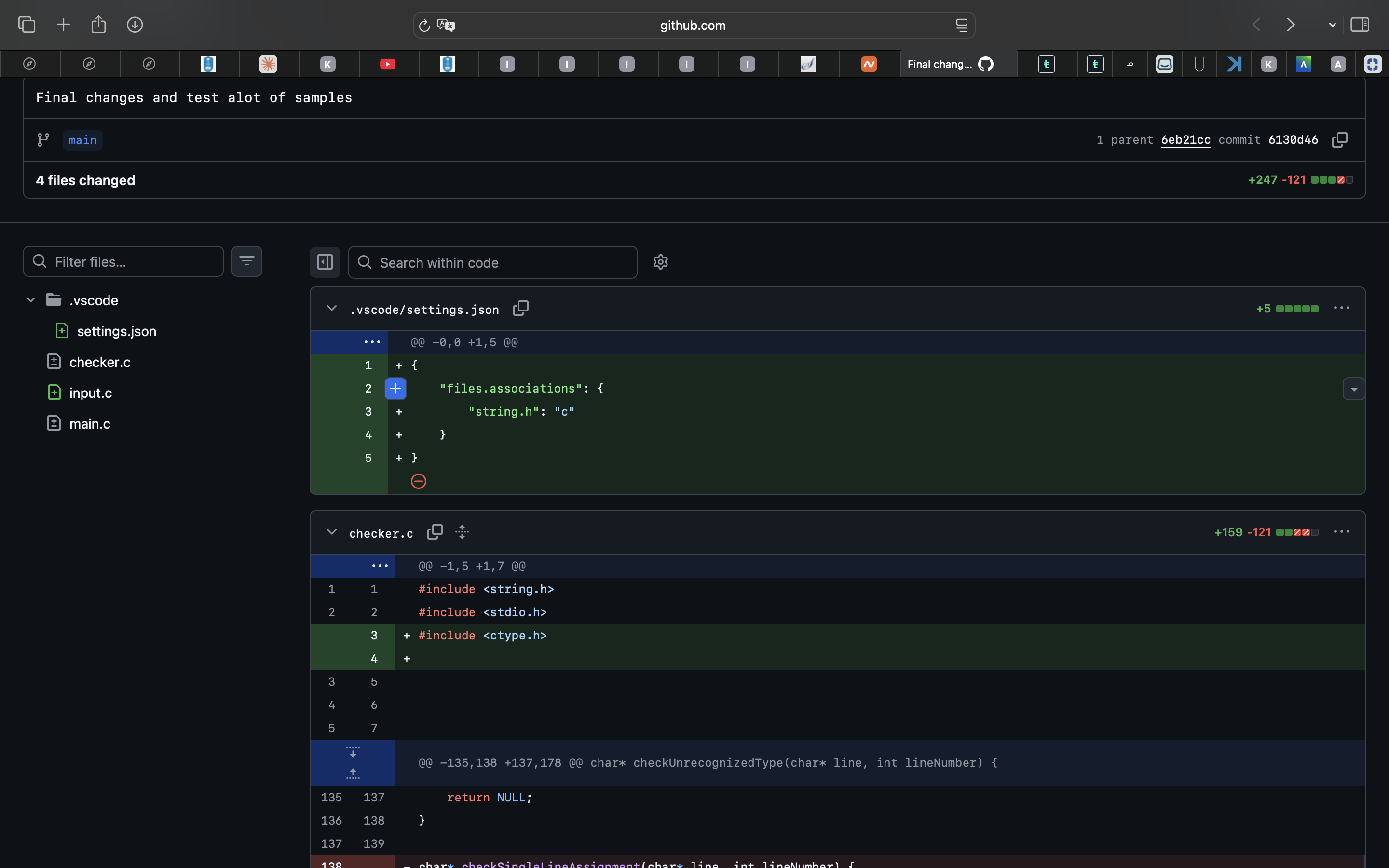Open the diff view settings gear
This screenshot has height=868, width=1389.
661,262
